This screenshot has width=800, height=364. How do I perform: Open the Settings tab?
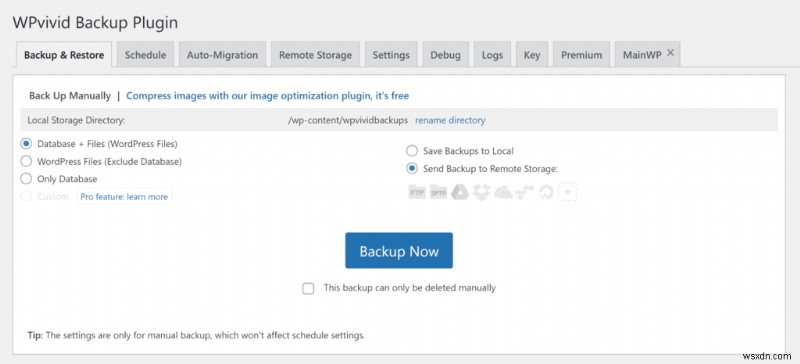pos(391,55)
